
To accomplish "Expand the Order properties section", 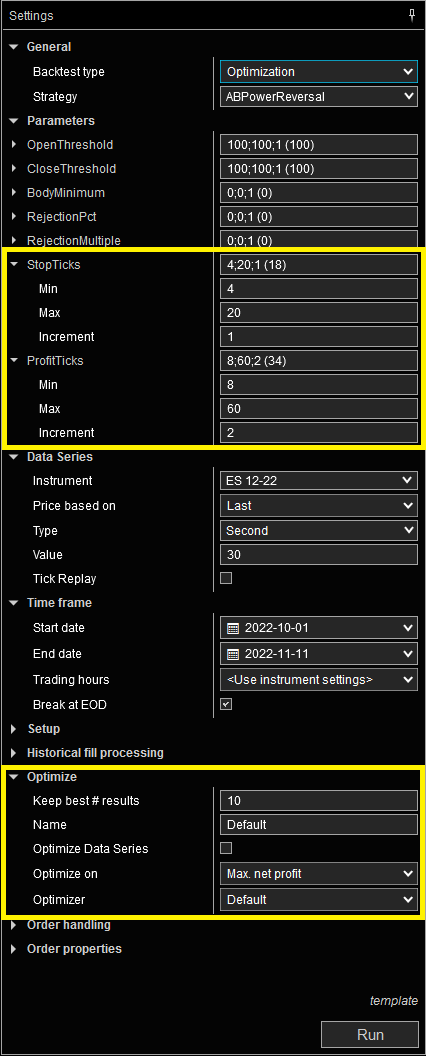I will click(x=14, y=949).
